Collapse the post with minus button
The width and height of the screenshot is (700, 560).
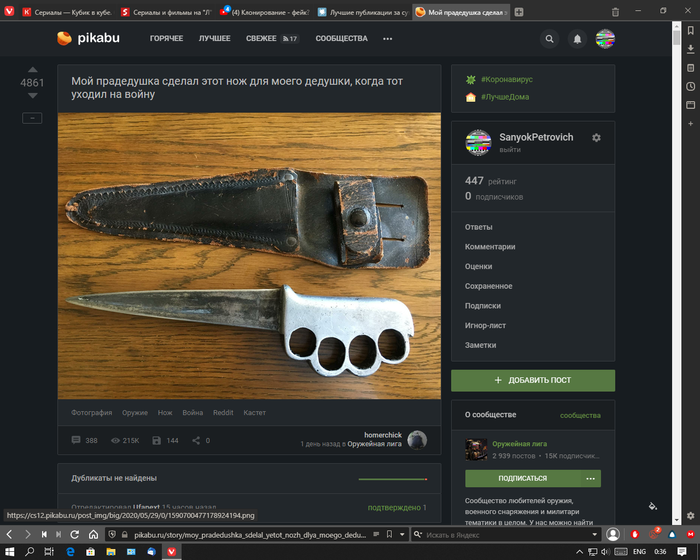coord(32,118)
